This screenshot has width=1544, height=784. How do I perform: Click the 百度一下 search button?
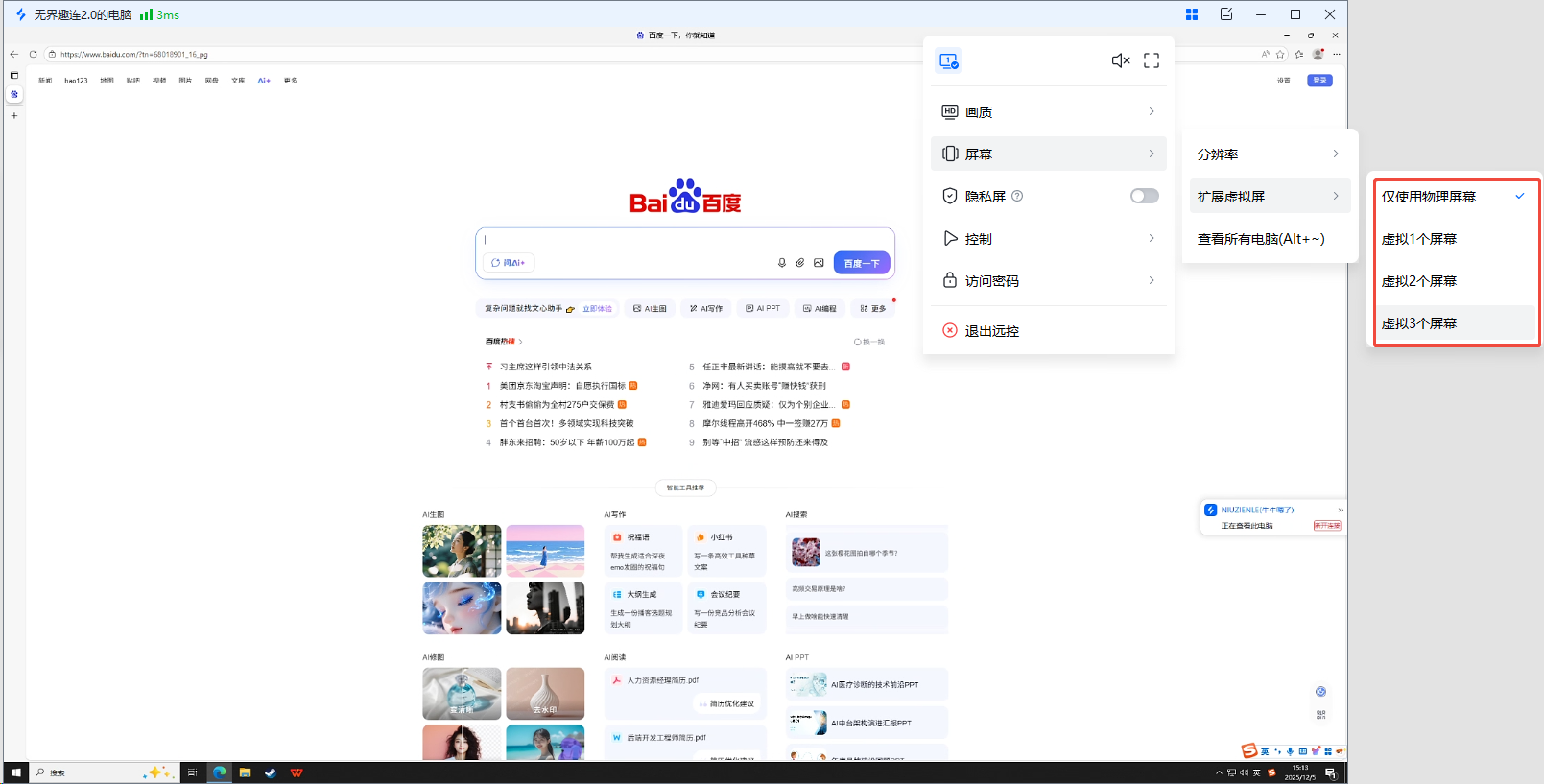click(x=862, y=263)
